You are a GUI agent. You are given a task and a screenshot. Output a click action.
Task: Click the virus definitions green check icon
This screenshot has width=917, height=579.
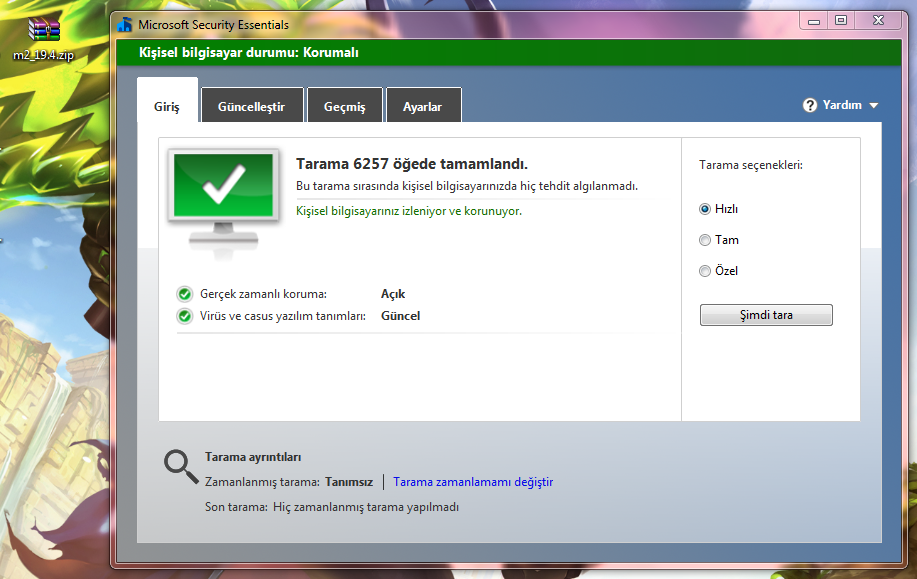(x=185, y=316)
